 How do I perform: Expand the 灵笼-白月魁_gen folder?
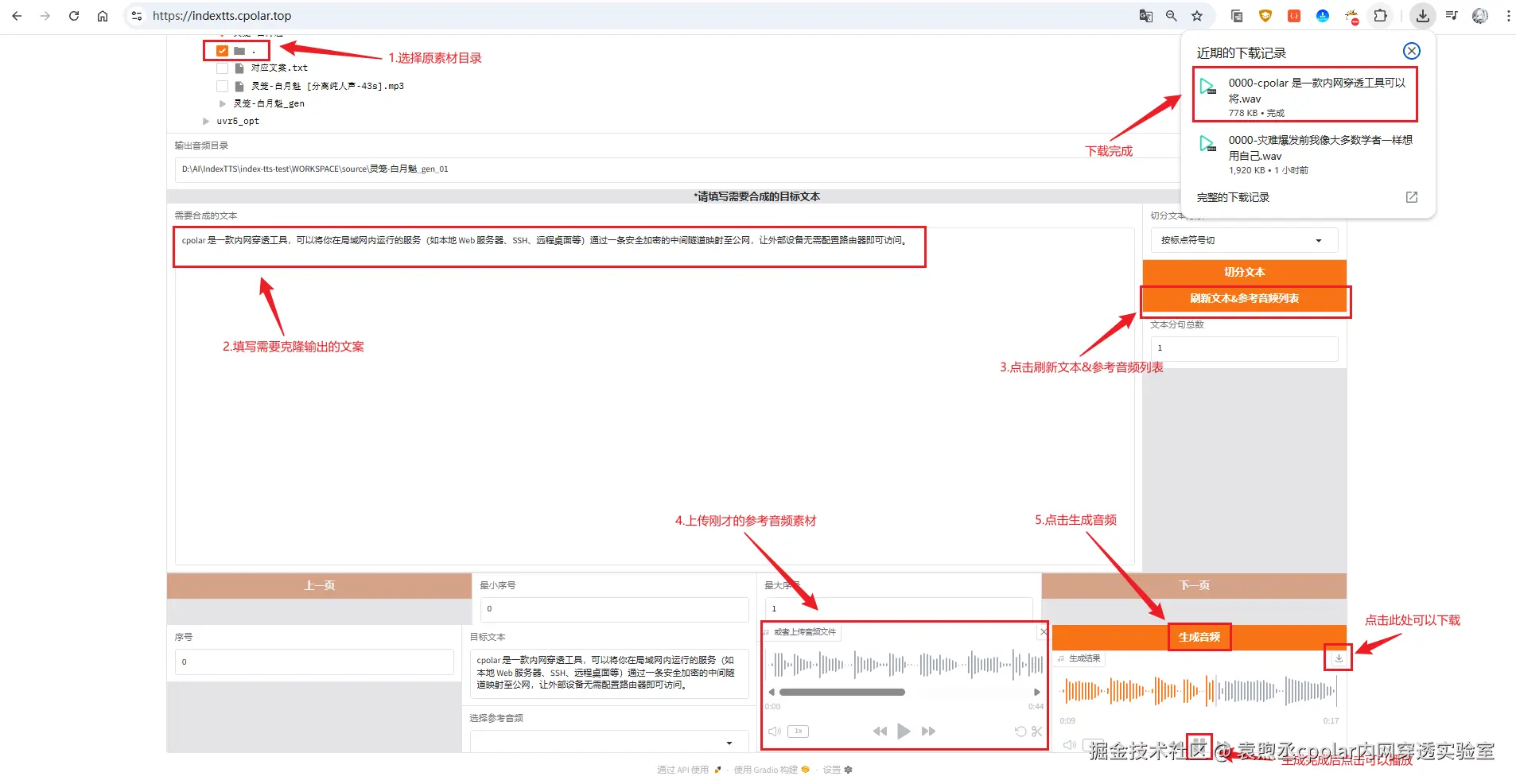223,103
